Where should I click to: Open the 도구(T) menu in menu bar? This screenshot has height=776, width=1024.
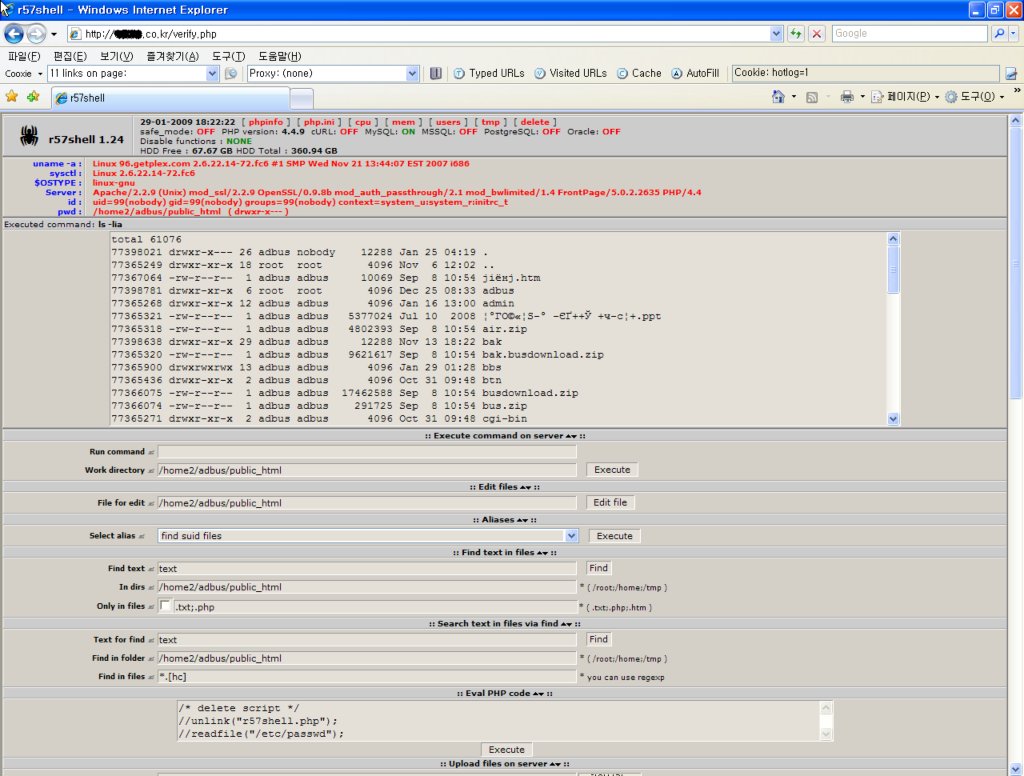coord(229,56)
